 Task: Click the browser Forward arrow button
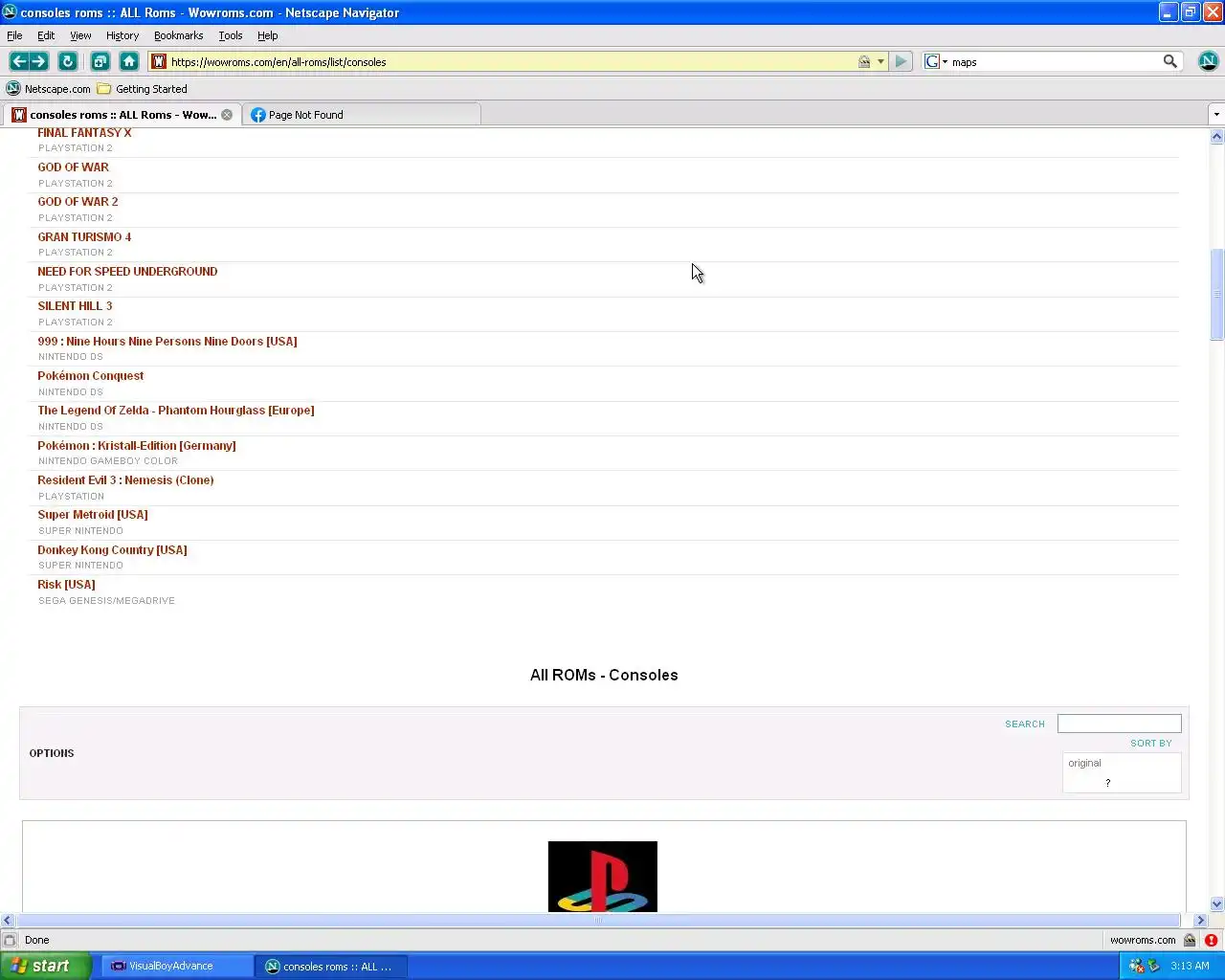pos(39,61)
